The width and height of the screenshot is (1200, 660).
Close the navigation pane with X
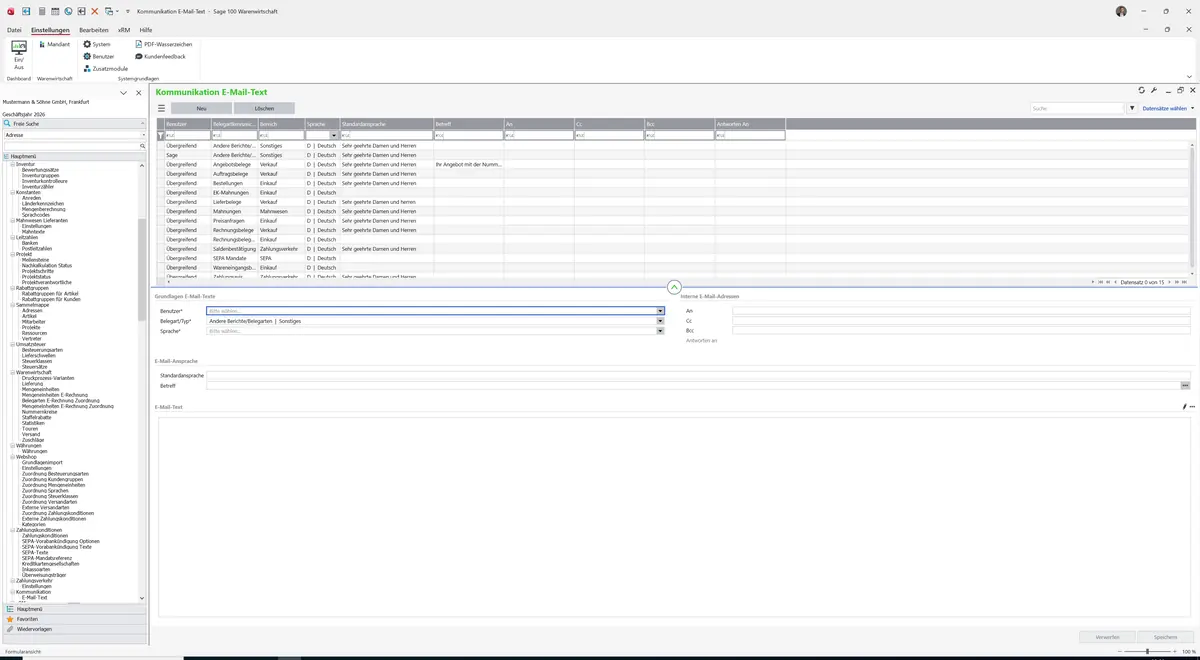tap(137, 92)
